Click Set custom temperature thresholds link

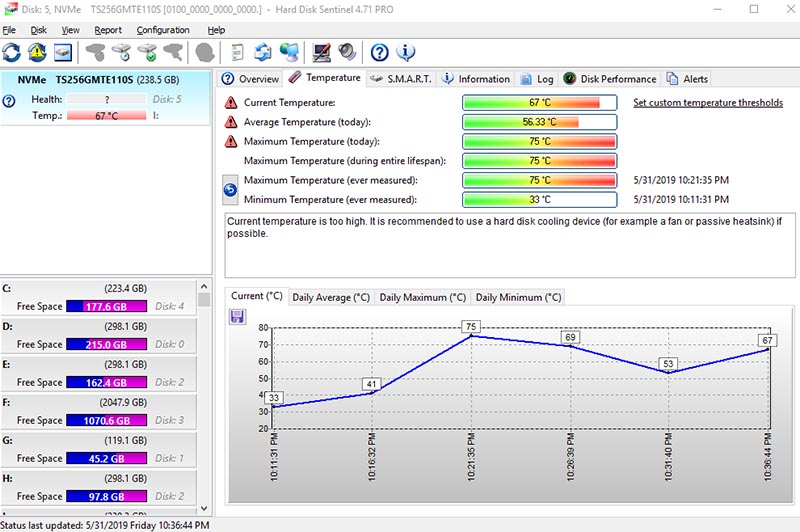(x=708, y=103)
